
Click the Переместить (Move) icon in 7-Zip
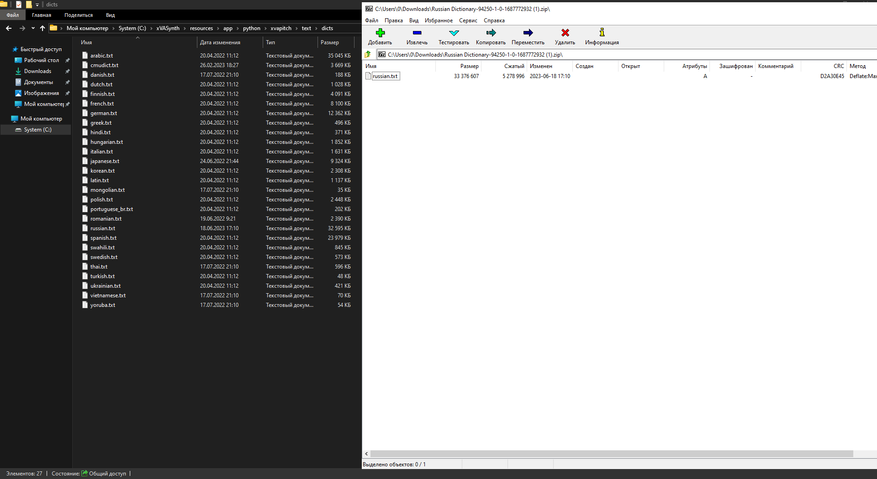[x=527, y=33]
